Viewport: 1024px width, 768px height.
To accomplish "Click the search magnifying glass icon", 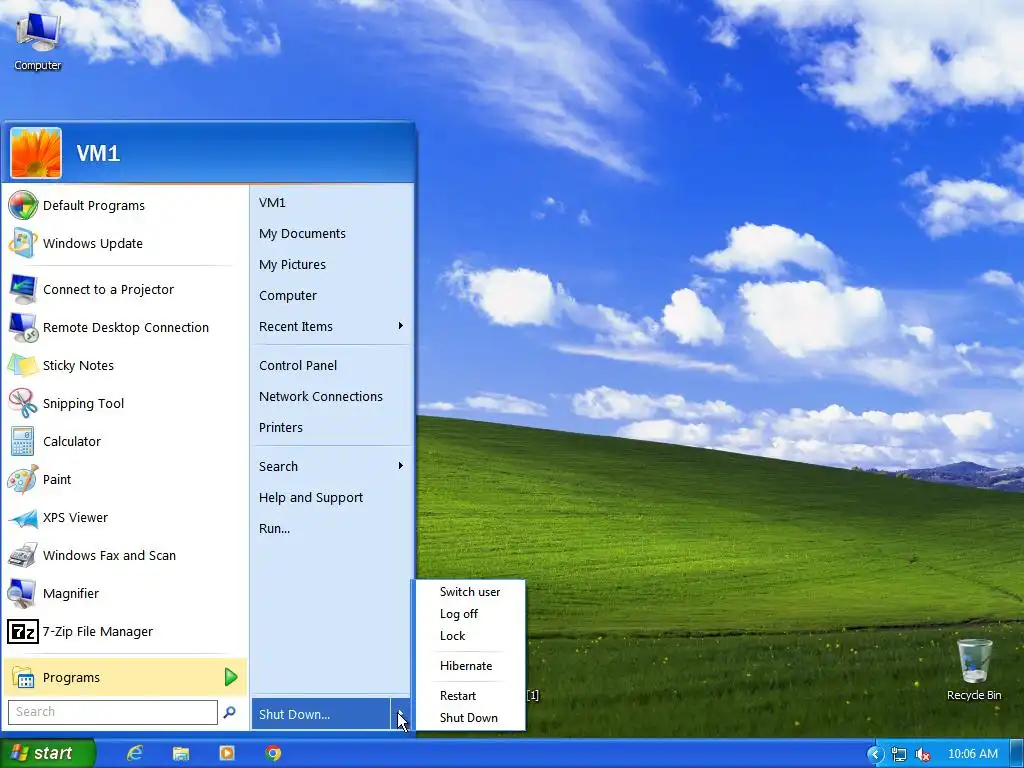I will click(229, 712).
